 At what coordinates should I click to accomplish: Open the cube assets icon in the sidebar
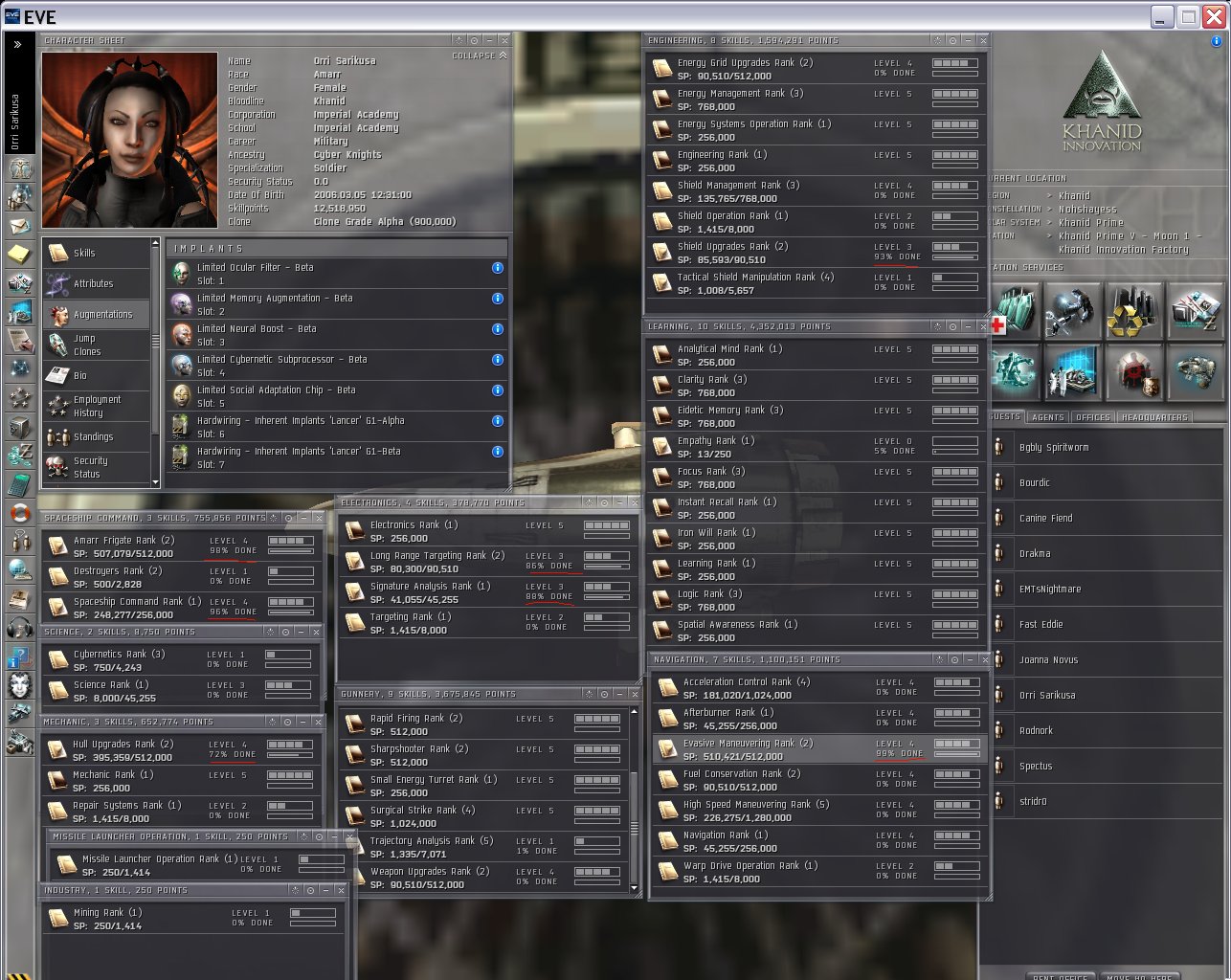point(20,427)
